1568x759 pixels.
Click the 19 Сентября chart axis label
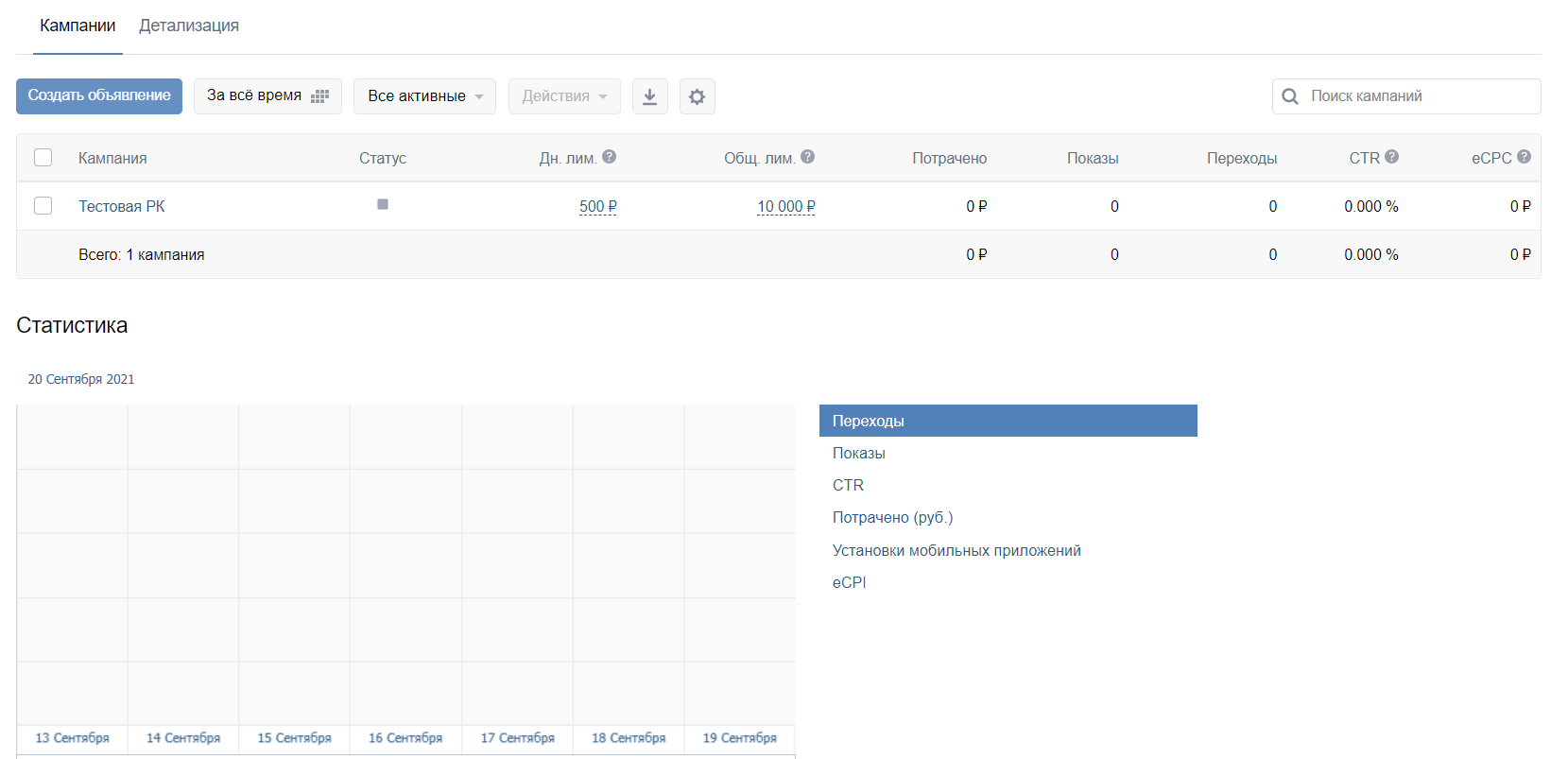point(740,738)
